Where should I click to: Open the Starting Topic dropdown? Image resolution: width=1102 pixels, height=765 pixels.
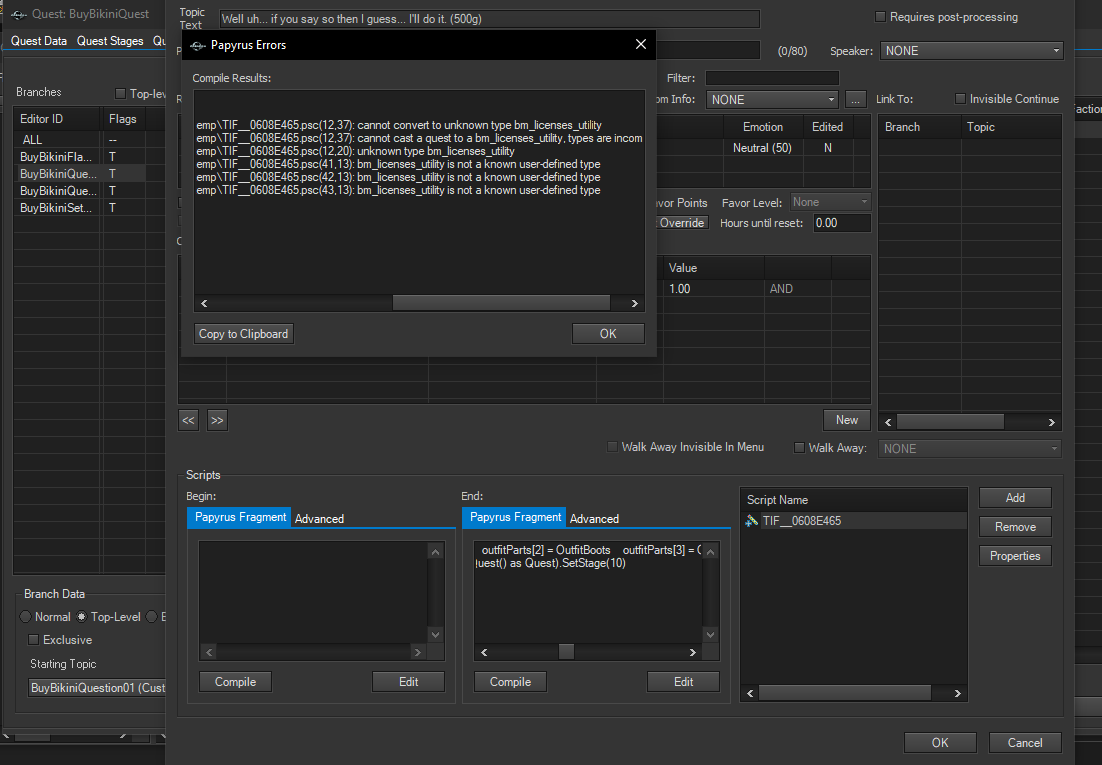click(97, 688)
